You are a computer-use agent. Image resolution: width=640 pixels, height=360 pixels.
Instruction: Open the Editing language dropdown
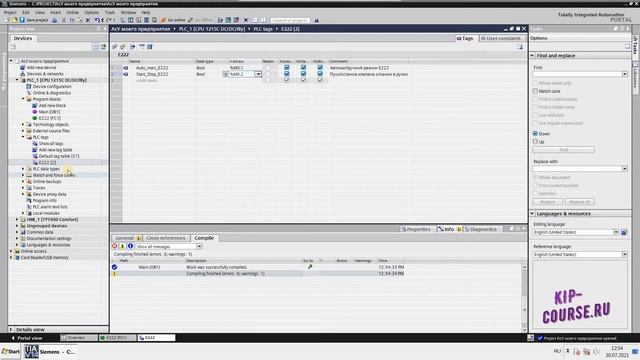point(616,232)
